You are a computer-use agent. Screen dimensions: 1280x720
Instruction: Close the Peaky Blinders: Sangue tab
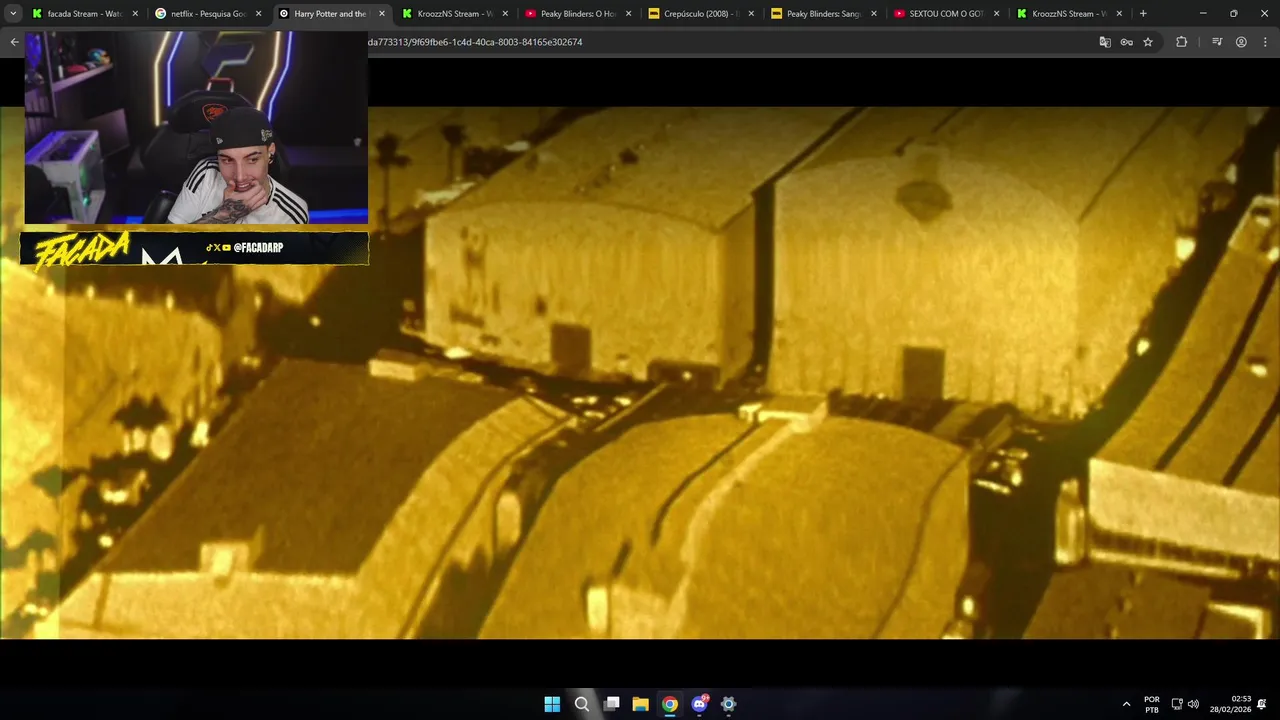point(874,14)
